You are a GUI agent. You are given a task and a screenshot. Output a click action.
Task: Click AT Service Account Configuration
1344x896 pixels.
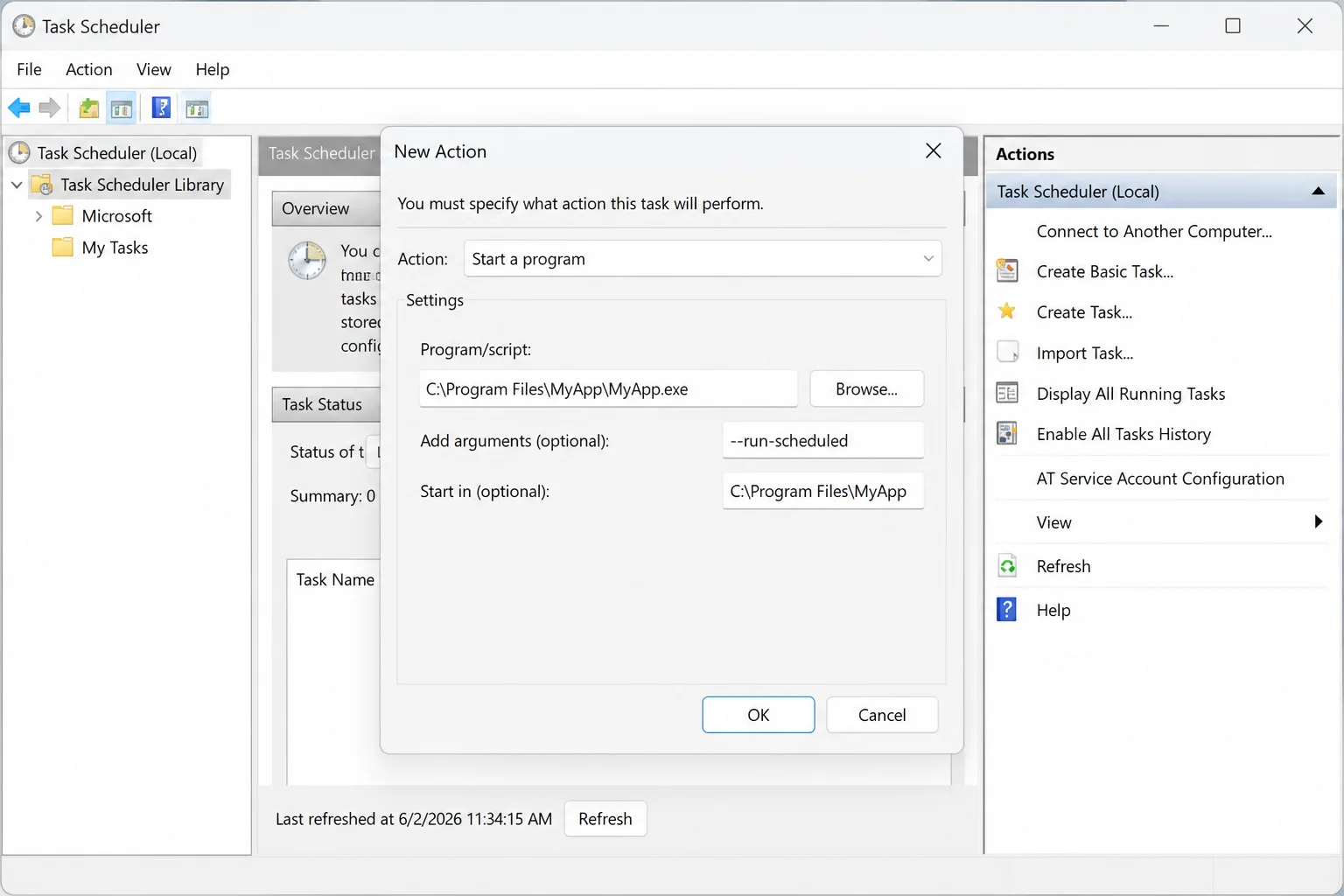[x=1160, y=478]
